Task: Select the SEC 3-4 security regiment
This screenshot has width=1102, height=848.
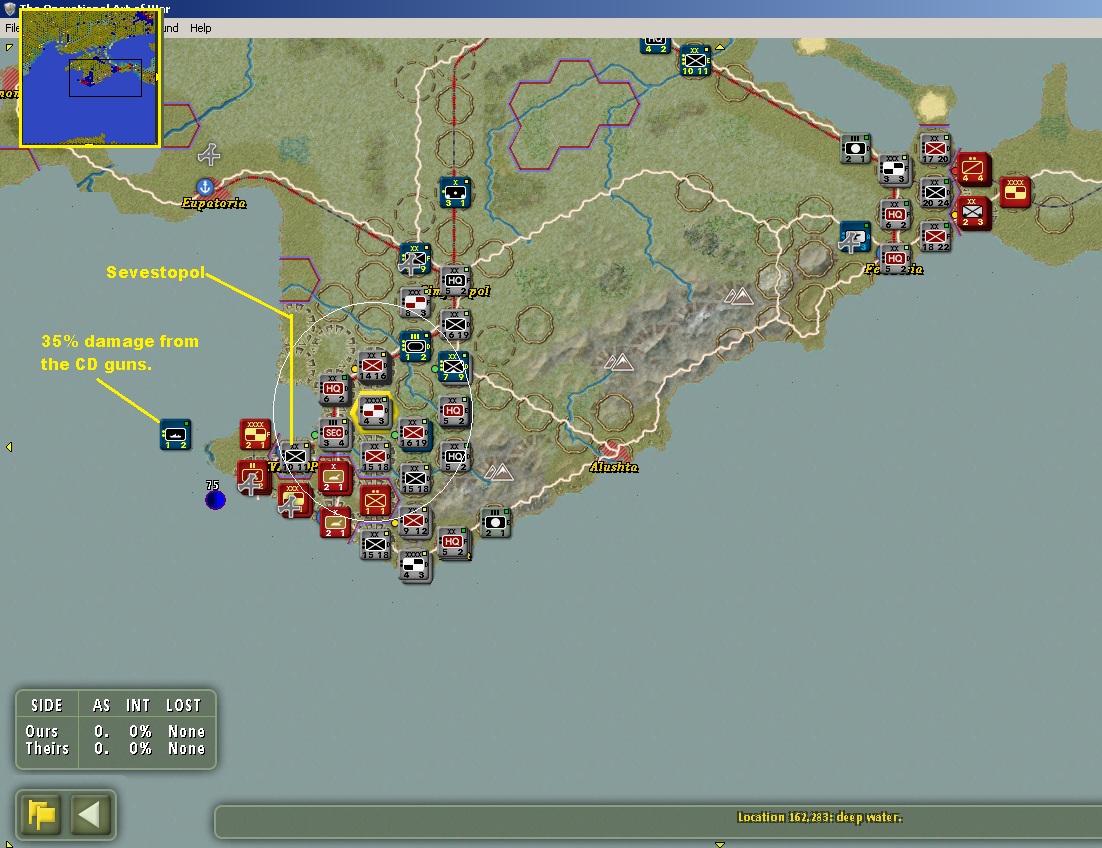Action: [x=334, y=433]
